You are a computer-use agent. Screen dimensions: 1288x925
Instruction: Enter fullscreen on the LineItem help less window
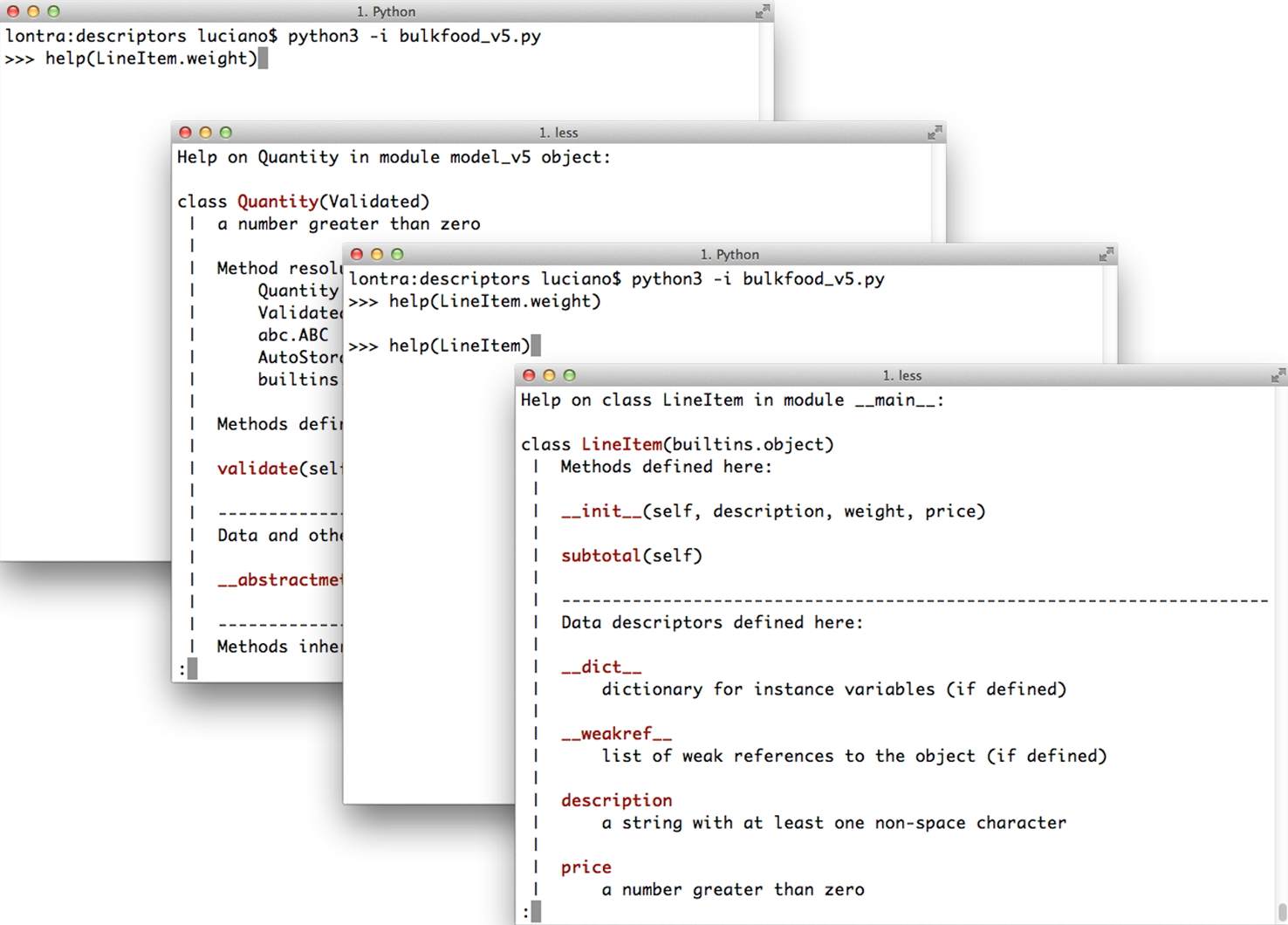pyautogui.click(x=1278, y=376)
